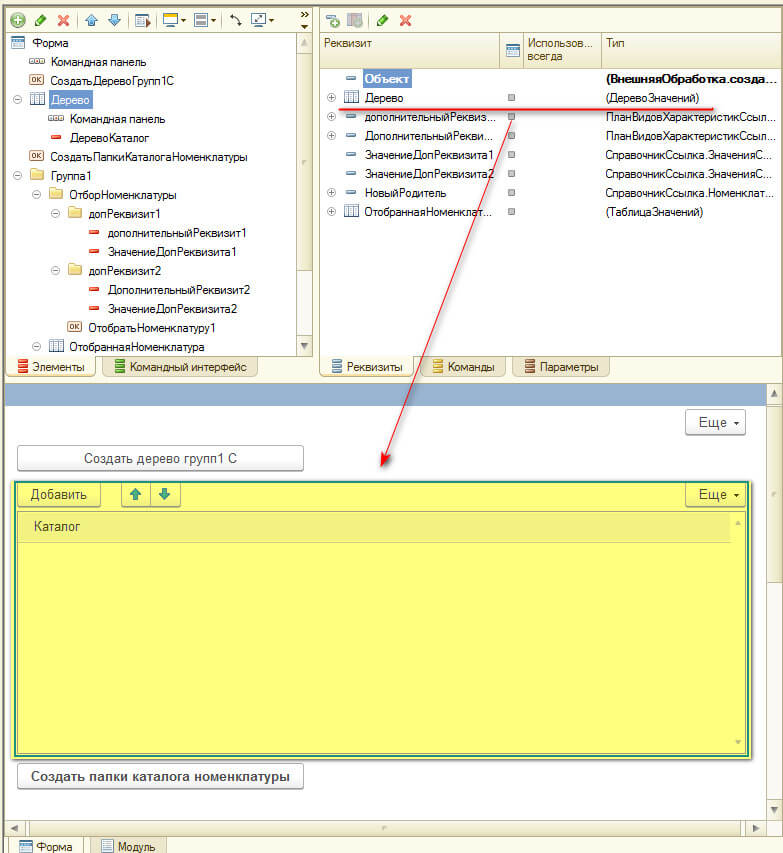Viewport: 783px width, 853px height.
Task: Switch to the Команды tab
Action: pos(462,367)
